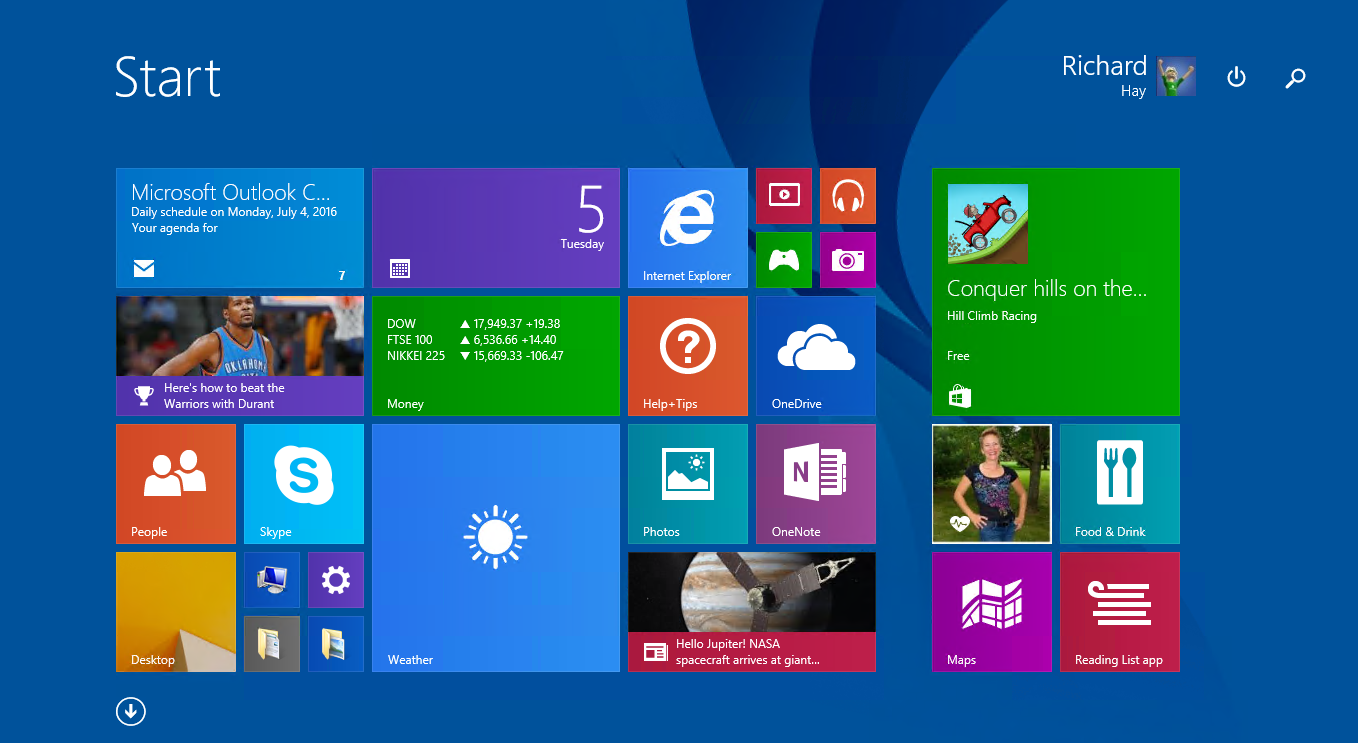This screenshot has height=743, width=1358.
Task: Open the Maps app
Action: (x=991, y=611)
